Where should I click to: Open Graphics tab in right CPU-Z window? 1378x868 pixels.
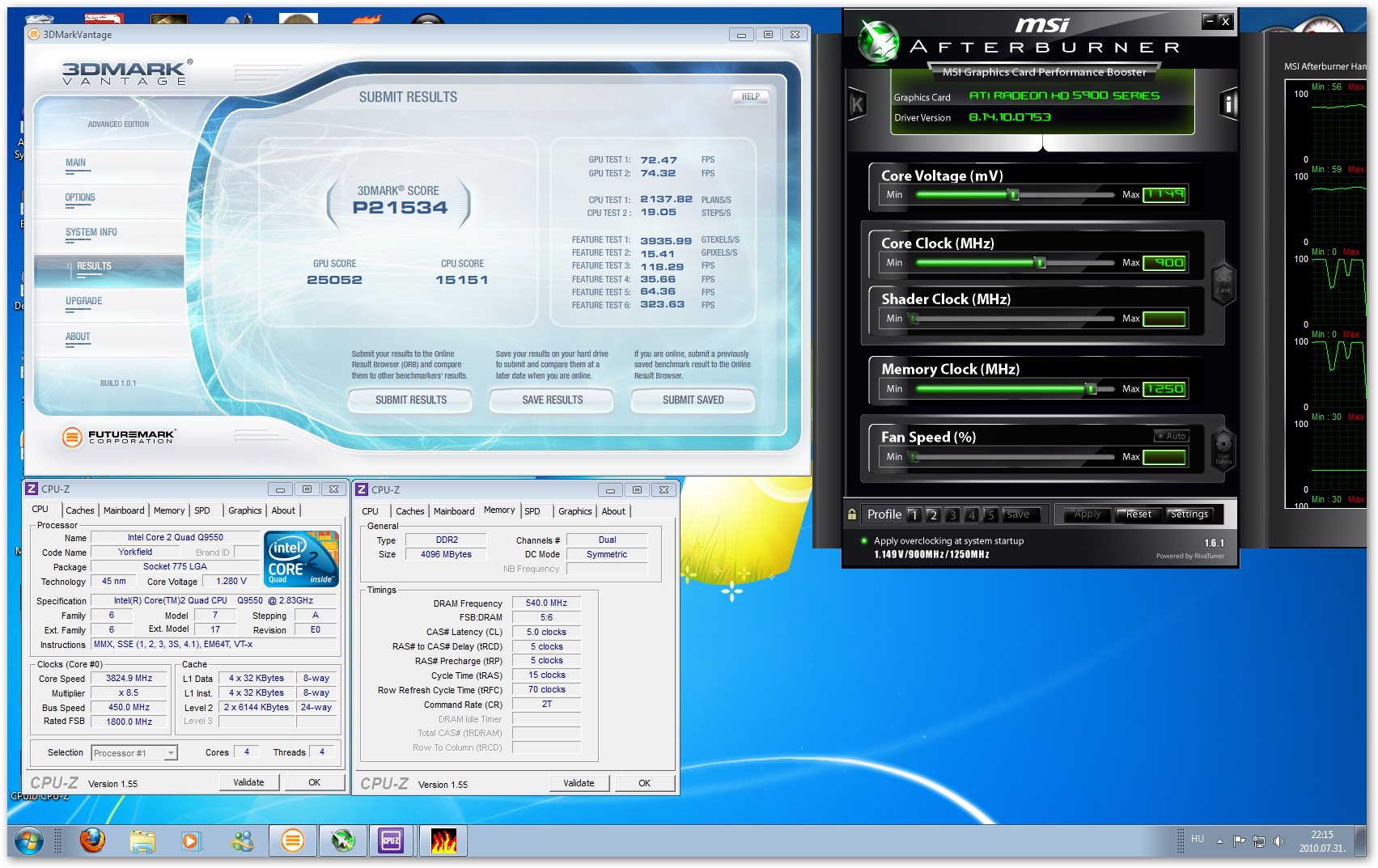pyautogui.click(x=575, y=511)
